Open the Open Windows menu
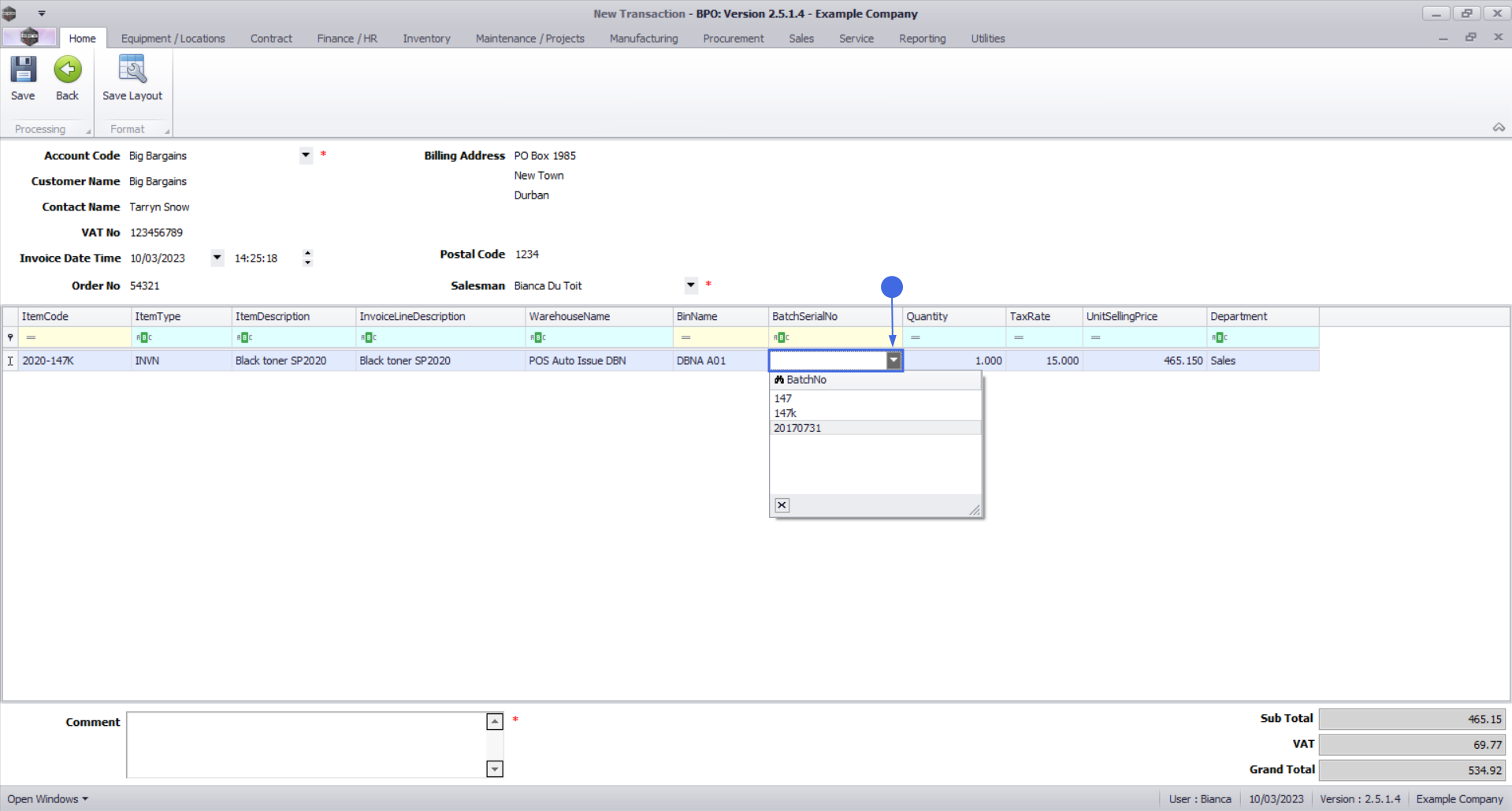Image resolution: width=1512 pixels, height=811 pixels. click(48, 799)
